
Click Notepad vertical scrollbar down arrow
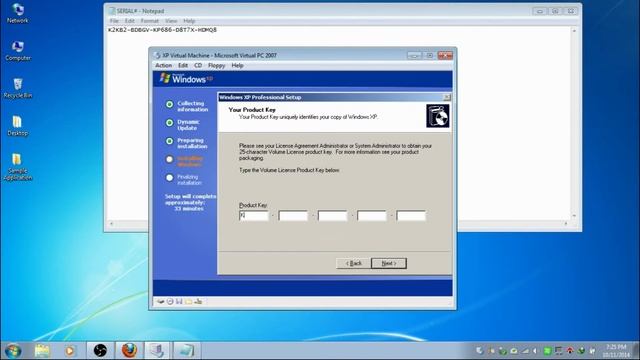574,216
